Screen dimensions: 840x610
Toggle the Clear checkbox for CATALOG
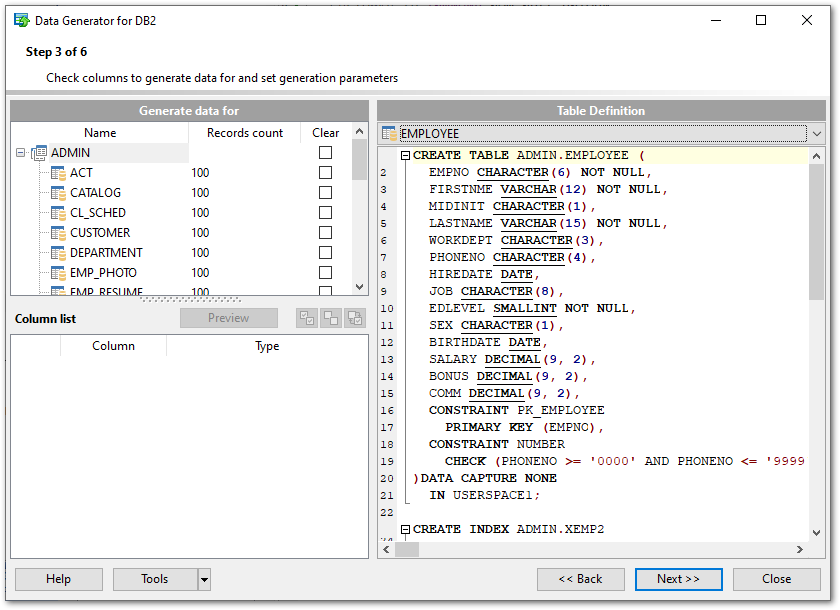tap(325, 192)
